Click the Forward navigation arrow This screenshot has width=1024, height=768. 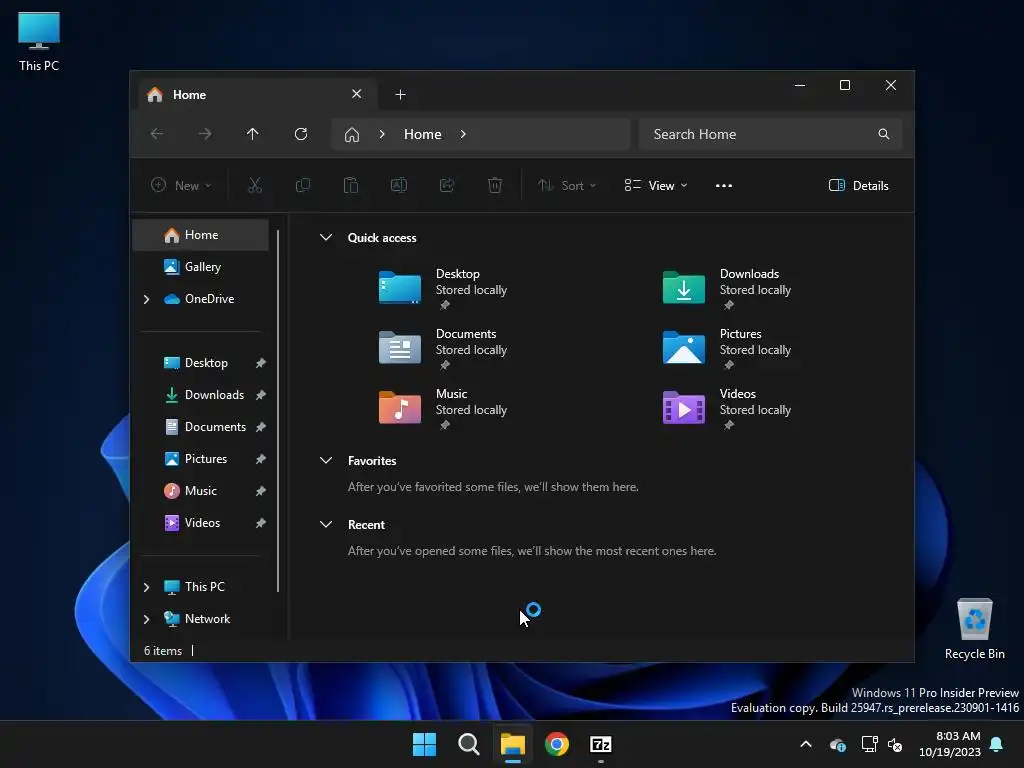tap(204, 134)
